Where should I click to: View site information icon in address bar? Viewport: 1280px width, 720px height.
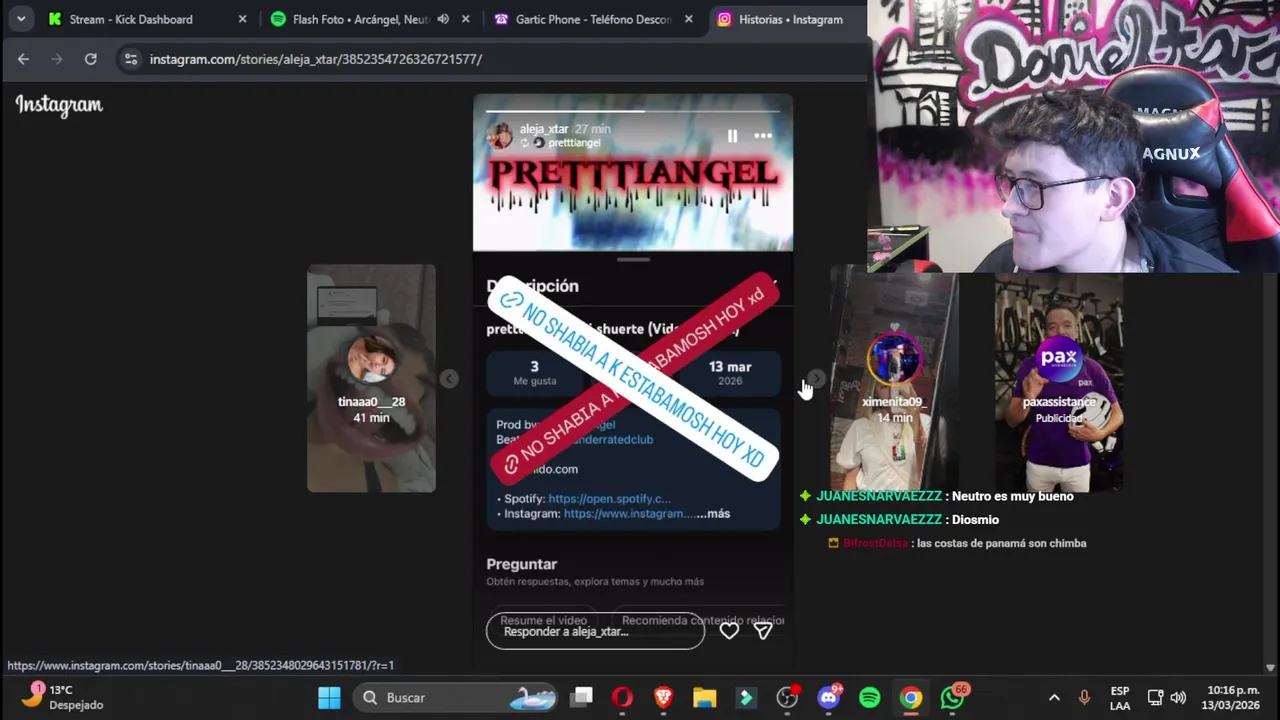click(130, 59)
